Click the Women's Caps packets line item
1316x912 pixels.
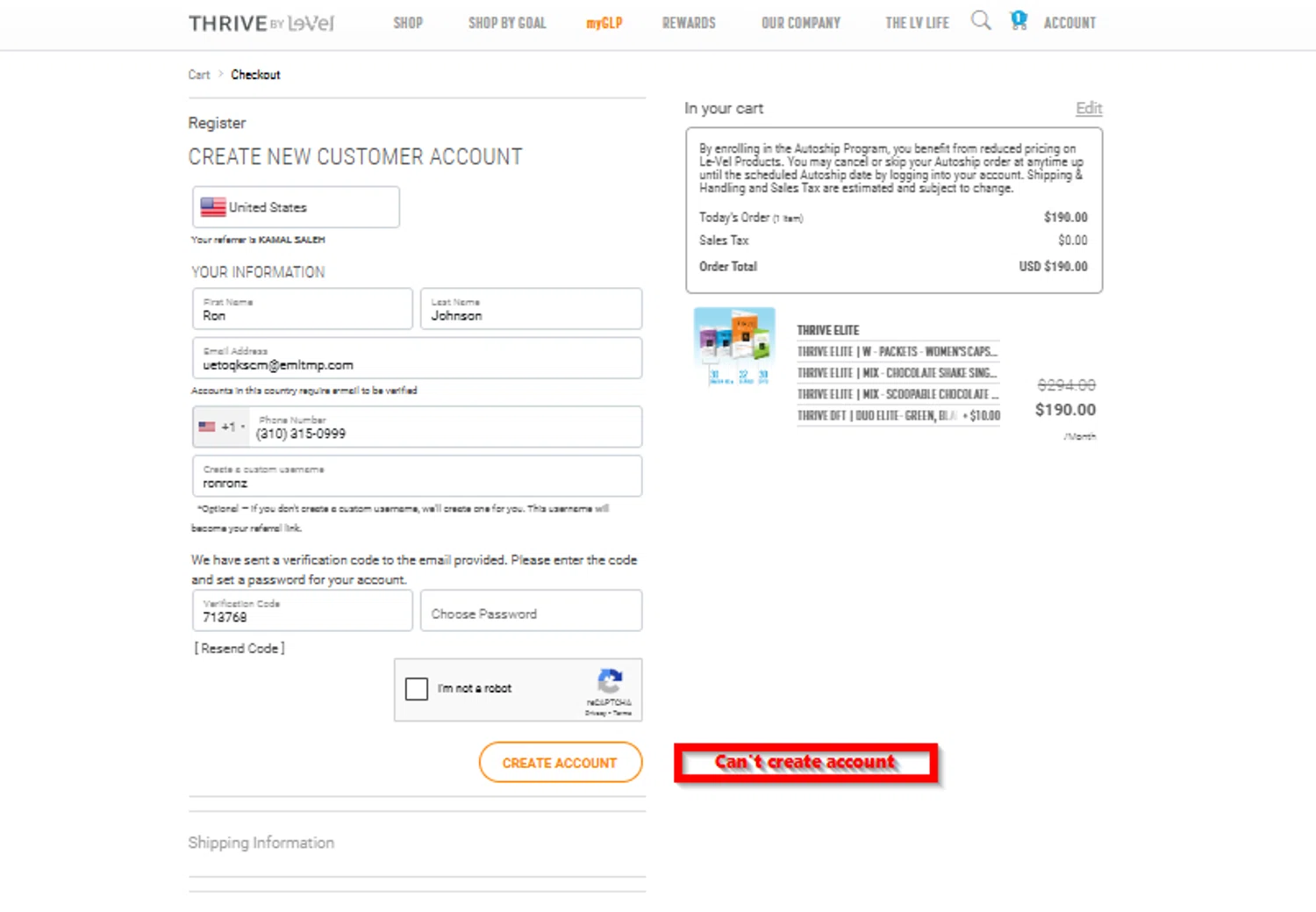point(898,351)
